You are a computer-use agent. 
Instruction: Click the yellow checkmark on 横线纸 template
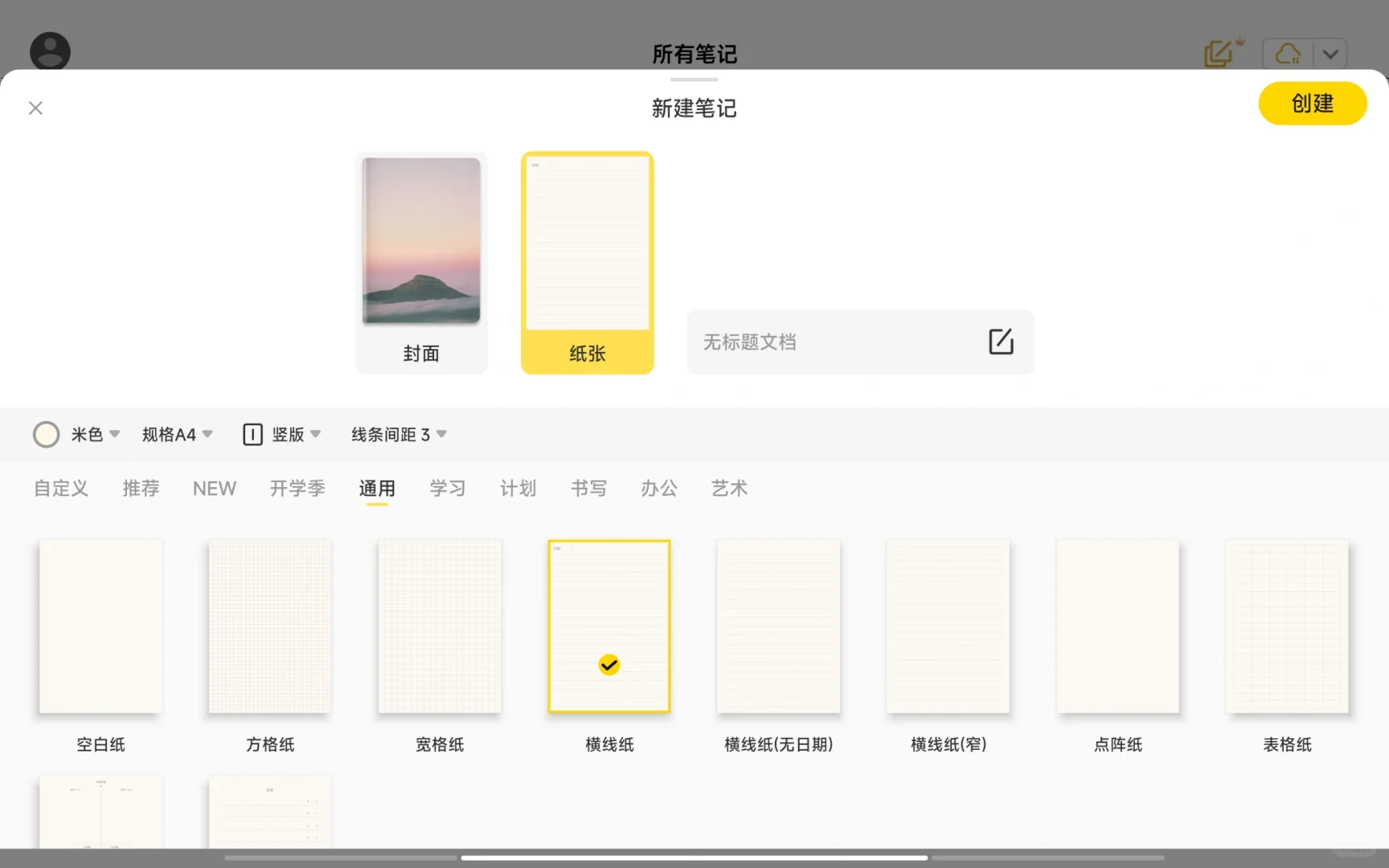click(x=608, y=665)
